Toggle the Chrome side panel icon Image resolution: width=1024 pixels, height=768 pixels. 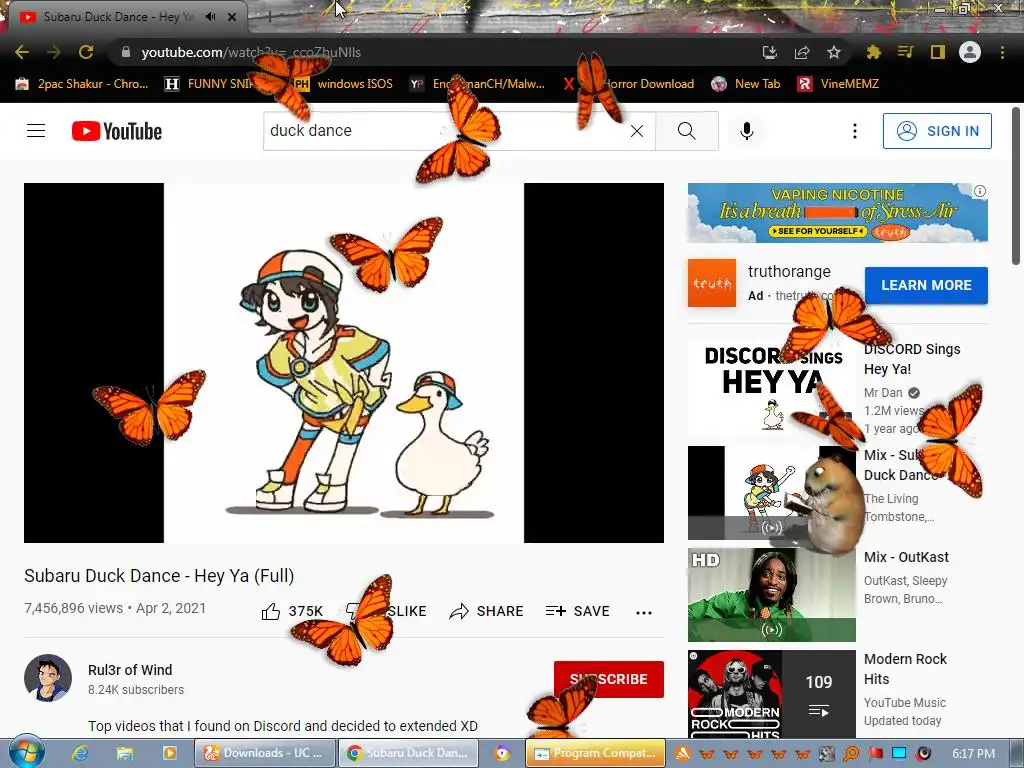(938, 52)
